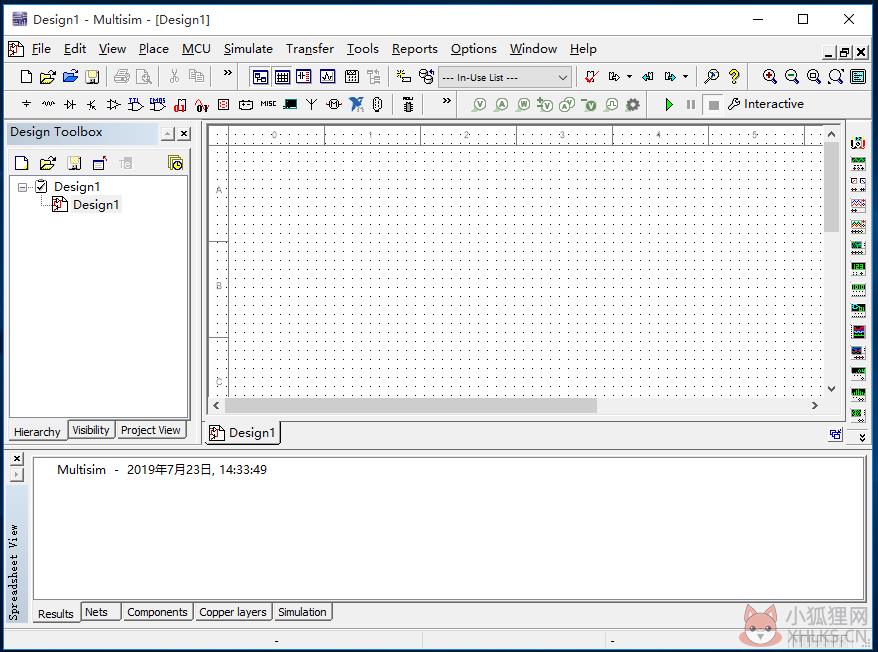878x652 pixels.
Task: Click the Zoom In magnifier icon
Action: [x=769, y=77]
